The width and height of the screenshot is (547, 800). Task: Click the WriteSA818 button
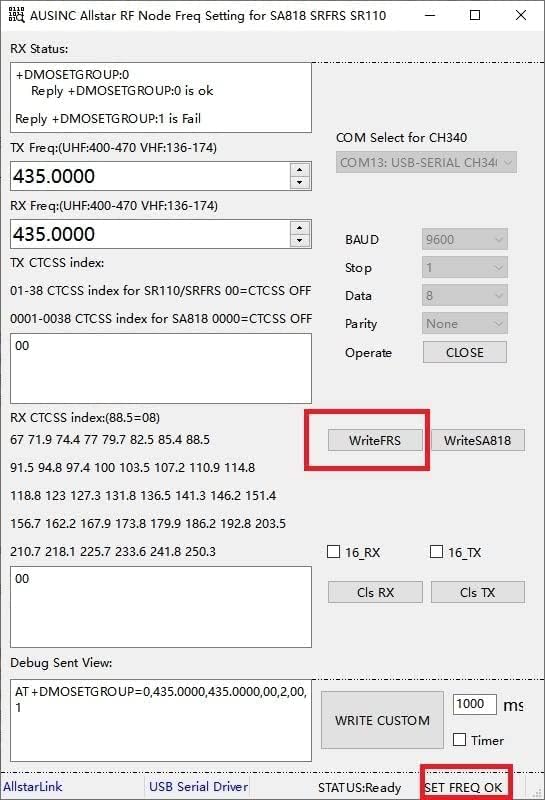[x=478, y=440]
